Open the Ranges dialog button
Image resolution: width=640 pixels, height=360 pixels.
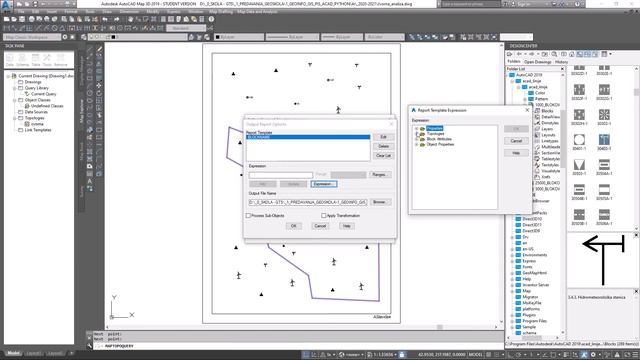point(379,175)
